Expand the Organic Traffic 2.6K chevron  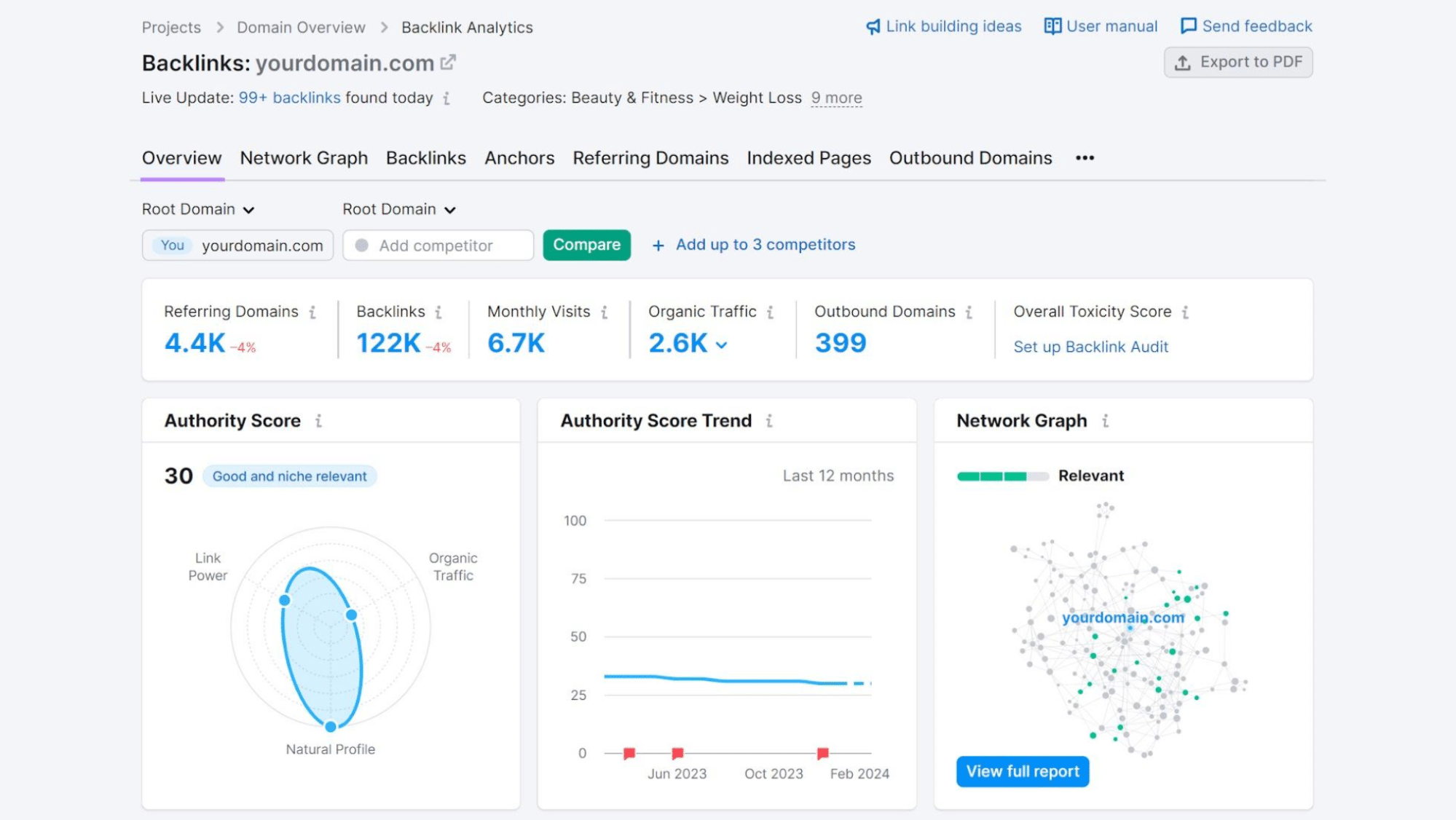pos(721,345)
